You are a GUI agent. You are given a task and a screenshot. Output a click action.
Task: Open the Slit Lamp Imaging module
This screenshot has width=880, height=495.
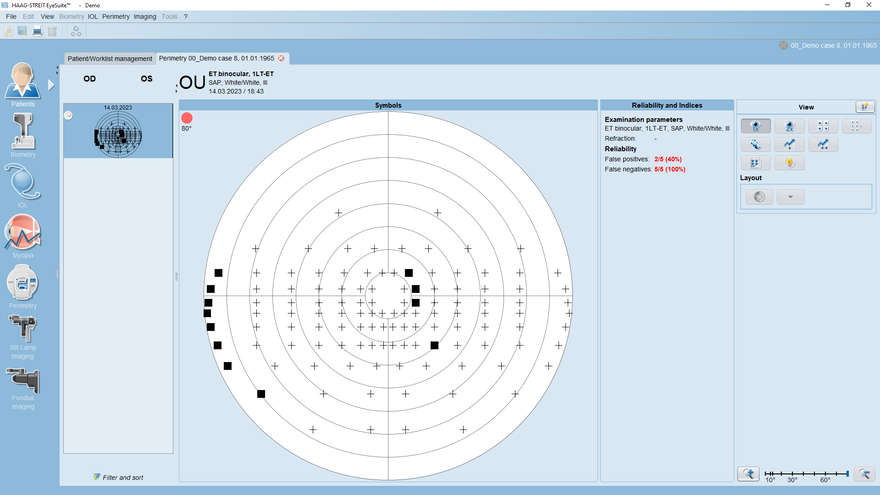[x=23, y=335]
